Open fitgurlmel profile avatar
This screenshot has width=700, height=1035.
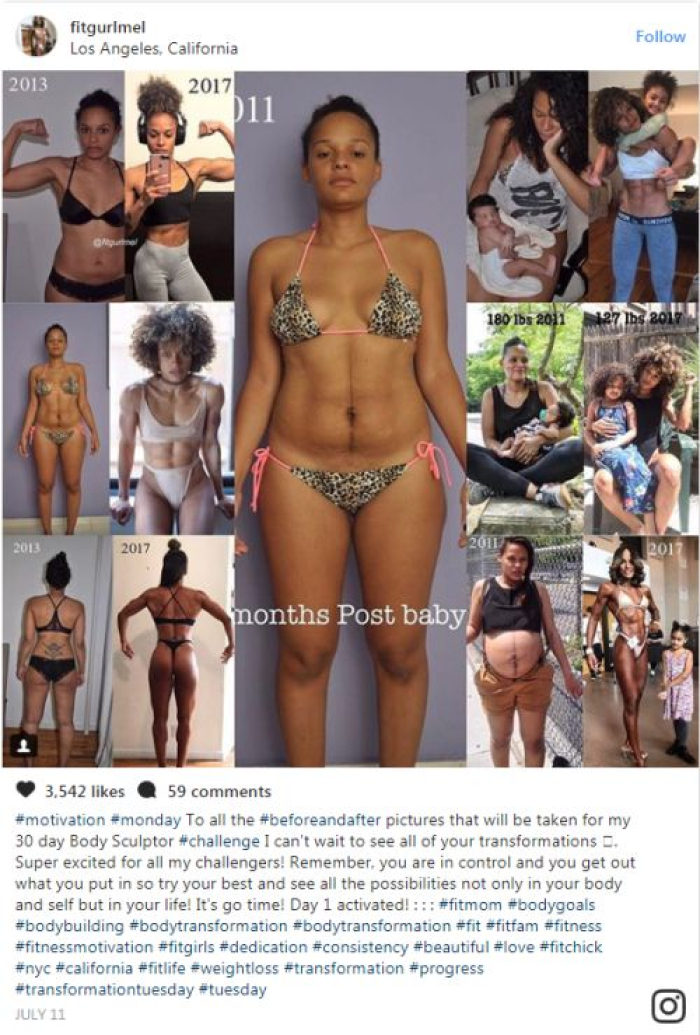click(36, 36)
